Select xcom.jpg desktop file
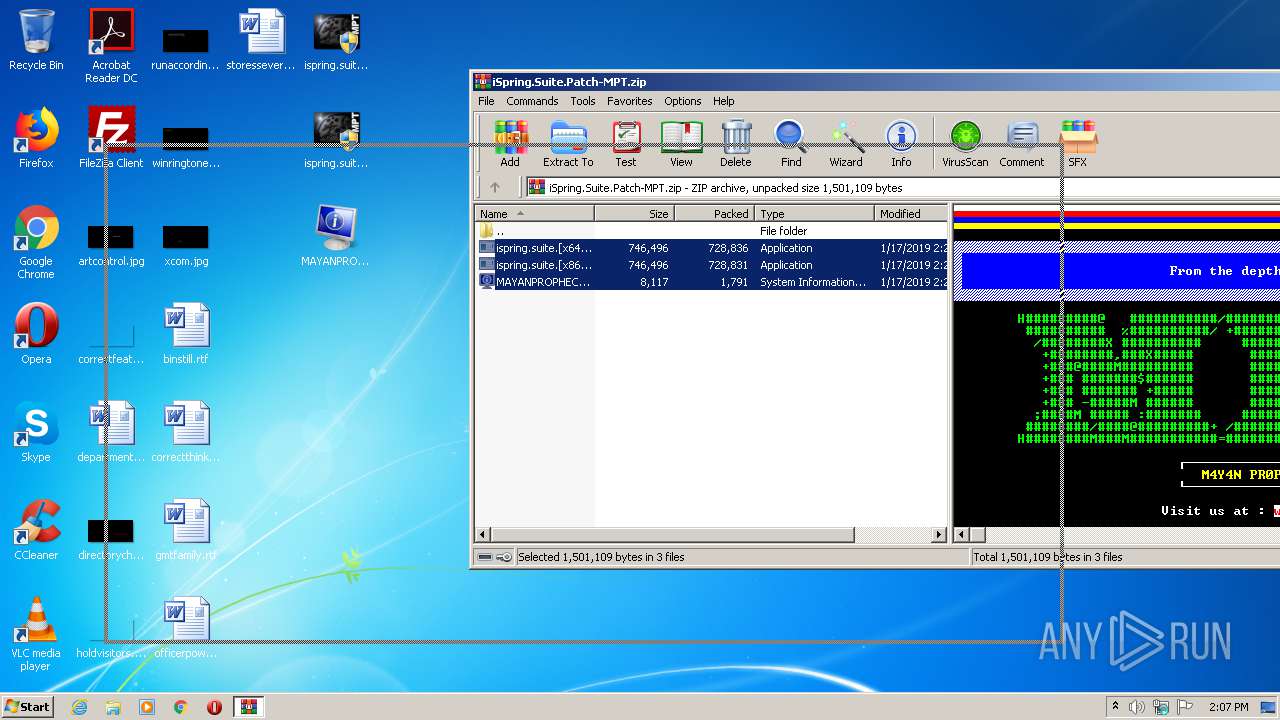The width and height of the screenshot is (1280, 720). 186,246
